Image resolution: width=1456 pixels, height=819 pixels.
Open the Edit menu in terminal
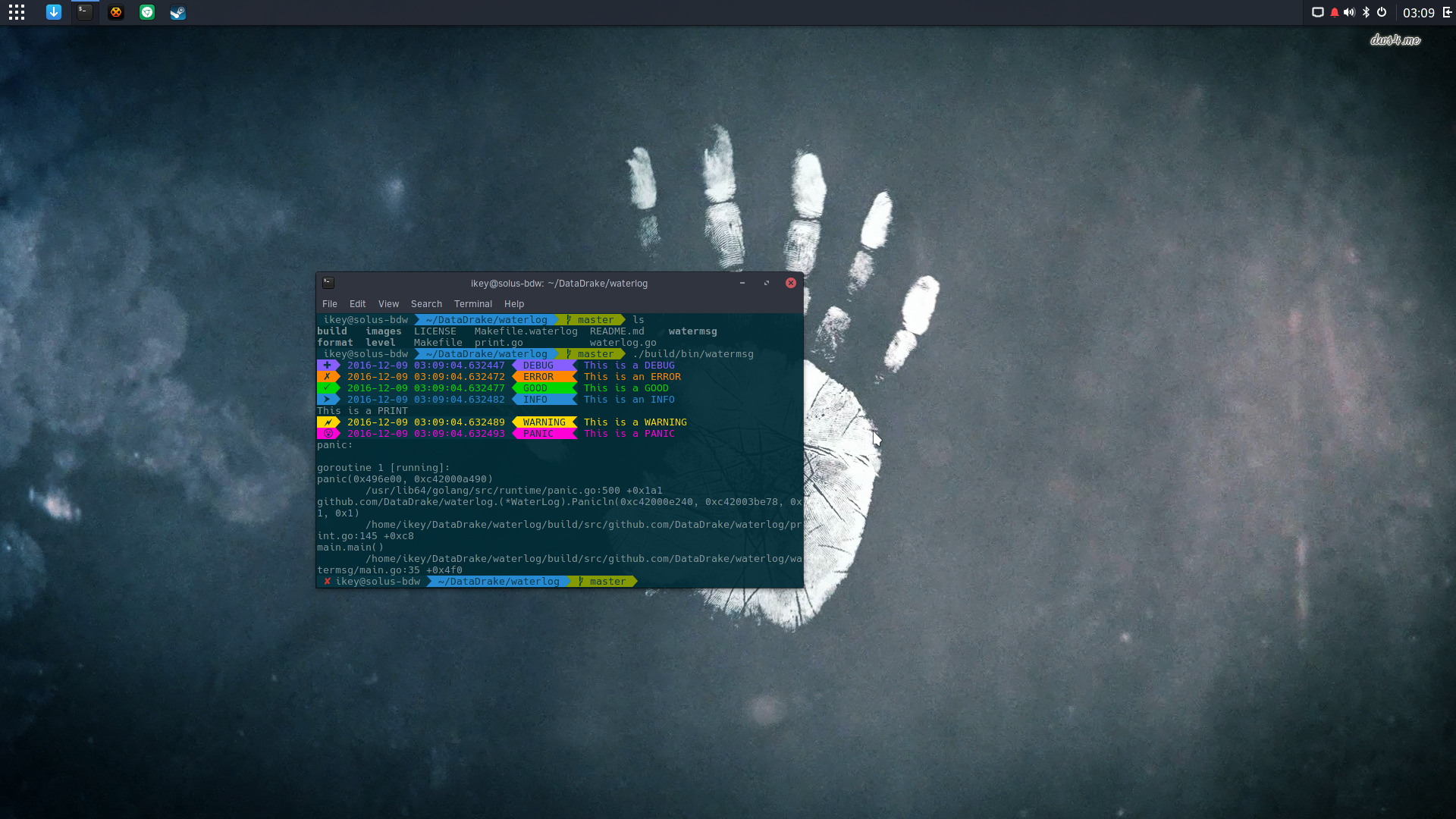point(358,304)
